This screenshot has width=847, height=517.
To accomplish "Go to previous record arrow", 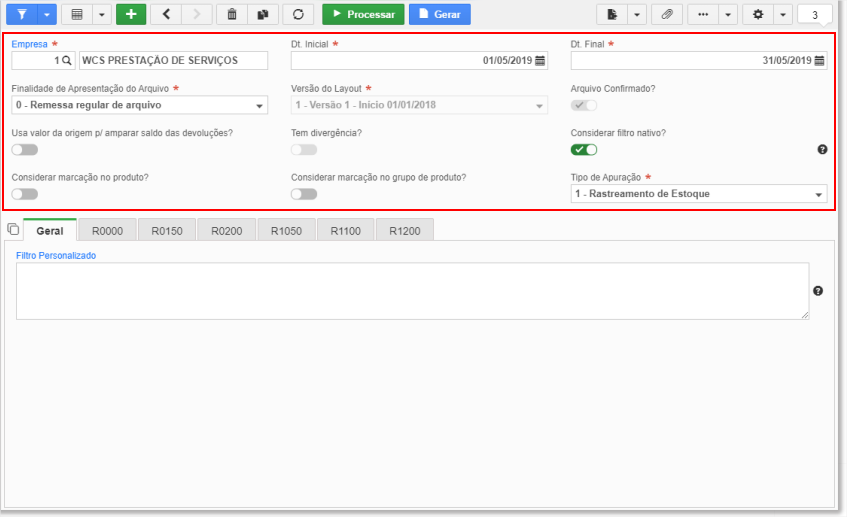I will coord(166,15).
